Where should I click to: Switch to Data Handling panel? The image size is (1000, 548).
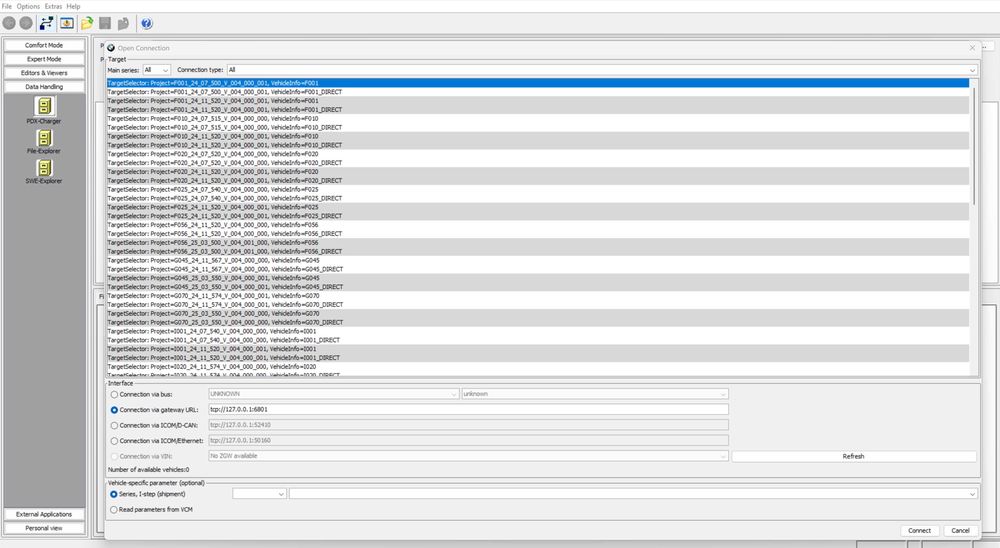[44, 87]
